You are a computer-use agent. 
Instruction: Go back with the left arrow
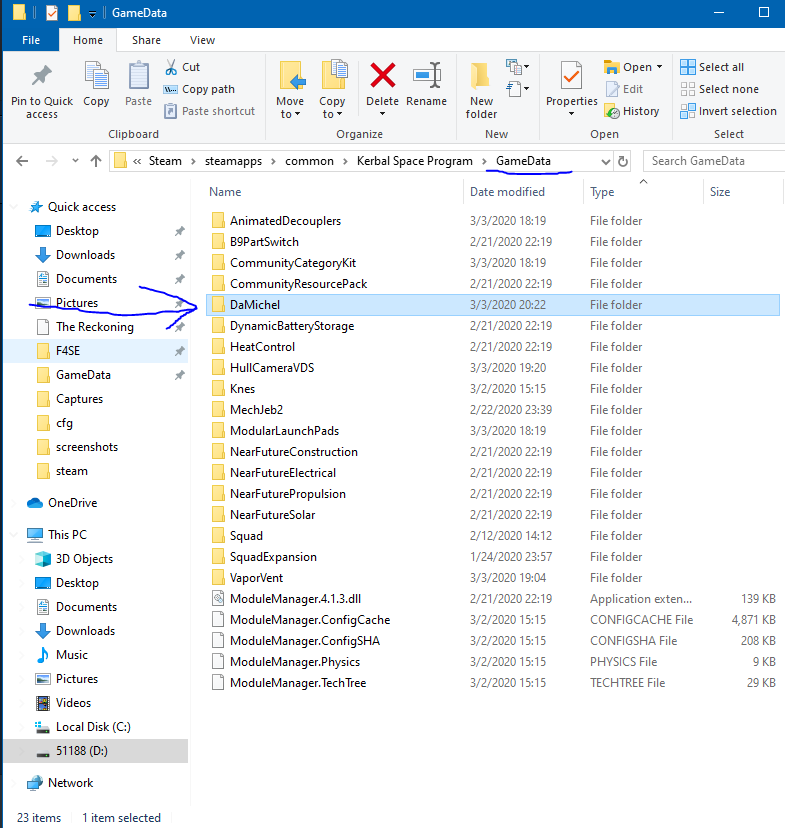pyautogui.click(x=22, y=161)
